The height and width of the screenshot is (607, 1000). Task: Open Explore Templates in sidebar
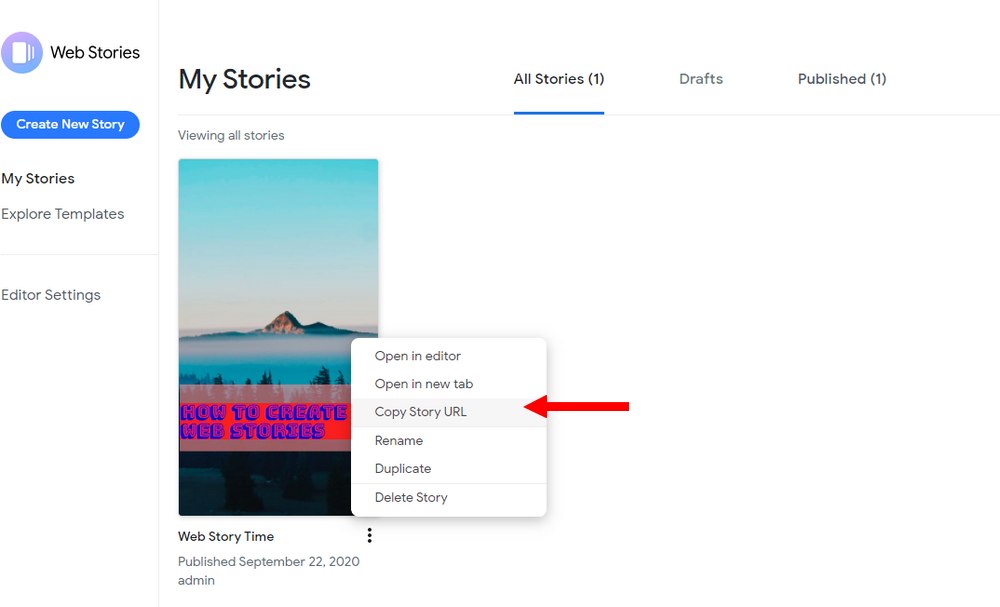coord(62,214)
